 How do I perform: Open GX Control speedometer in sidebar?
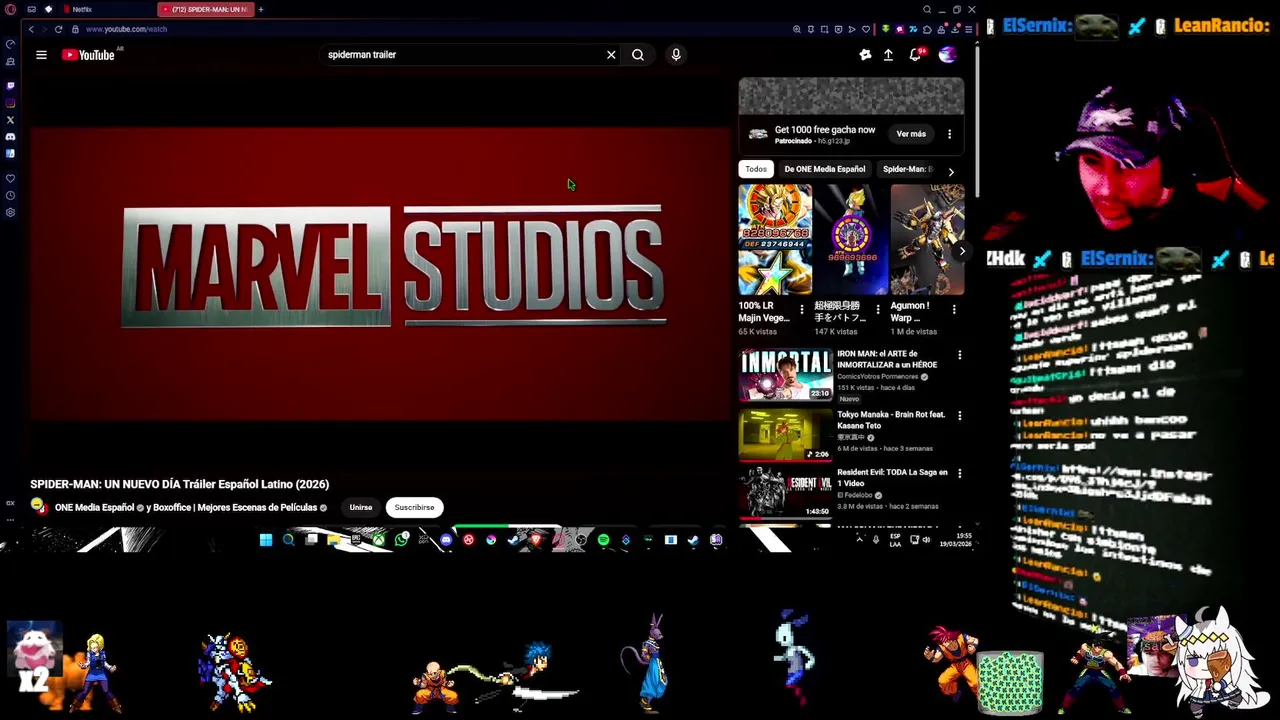(10, 44)
